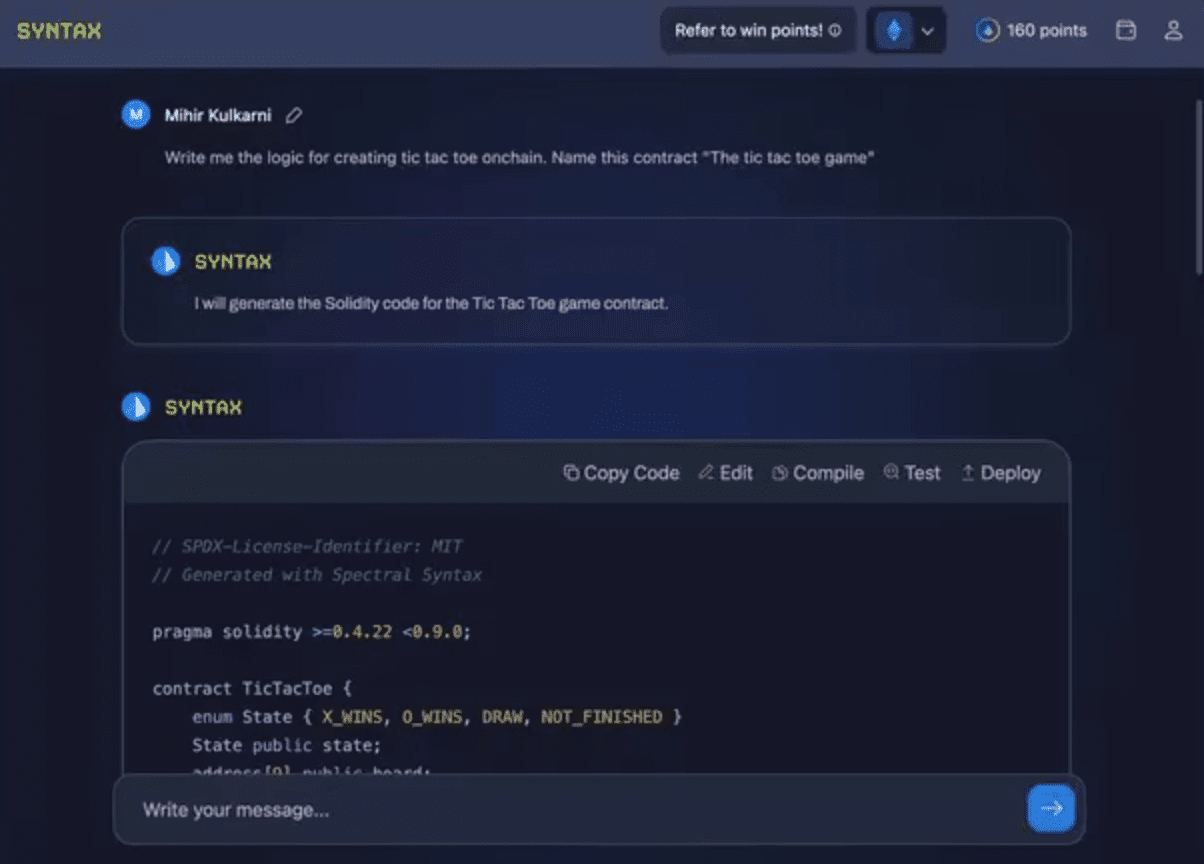Click the points coin icon near 160 points

(988, 30)
